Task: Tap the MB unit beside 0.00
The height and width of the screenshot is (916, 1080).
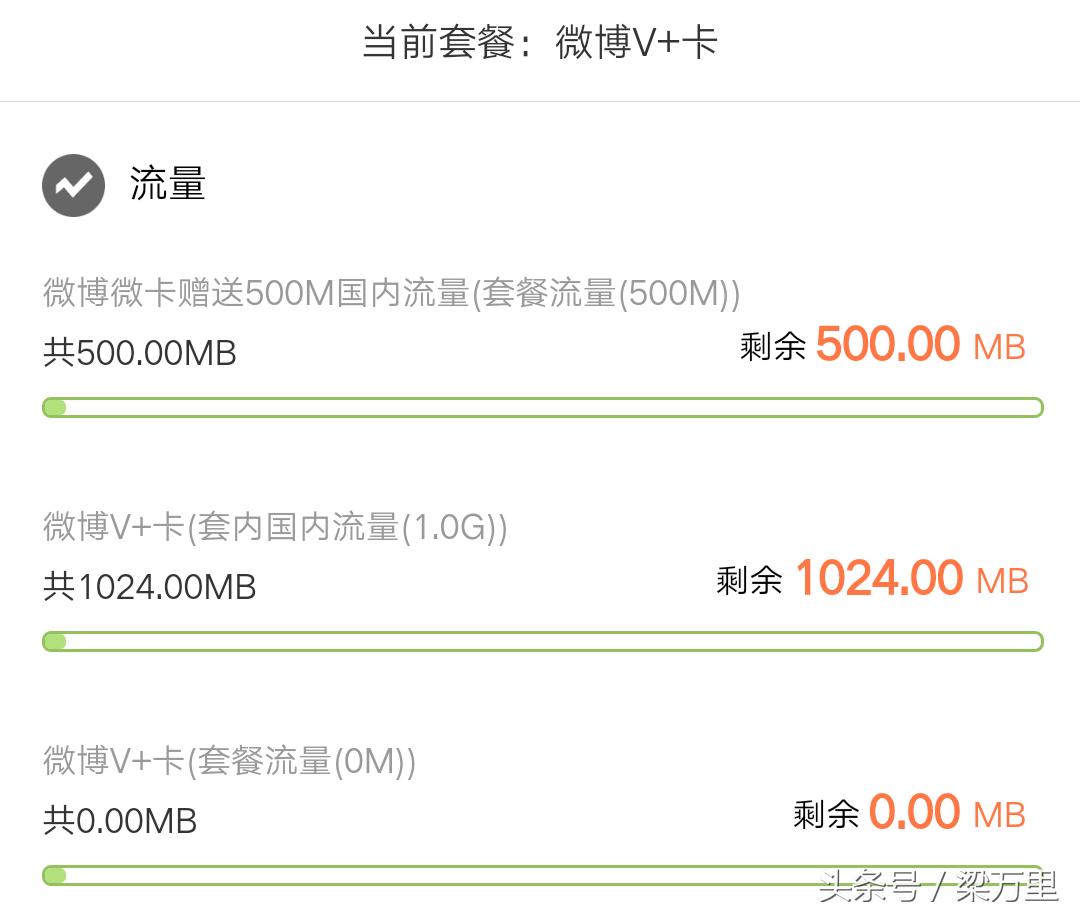Action: click(x=999, y=815)
